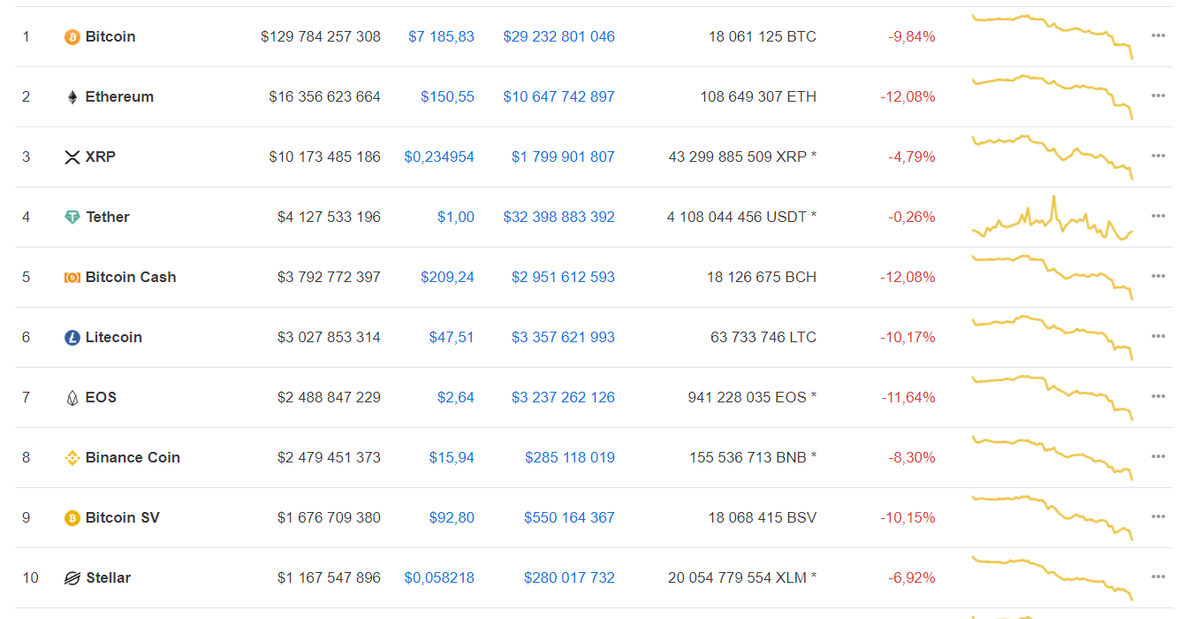Click the Bitcoin Cash logo
Viewport: 1200px width, 619px height.
coord(70,276)
